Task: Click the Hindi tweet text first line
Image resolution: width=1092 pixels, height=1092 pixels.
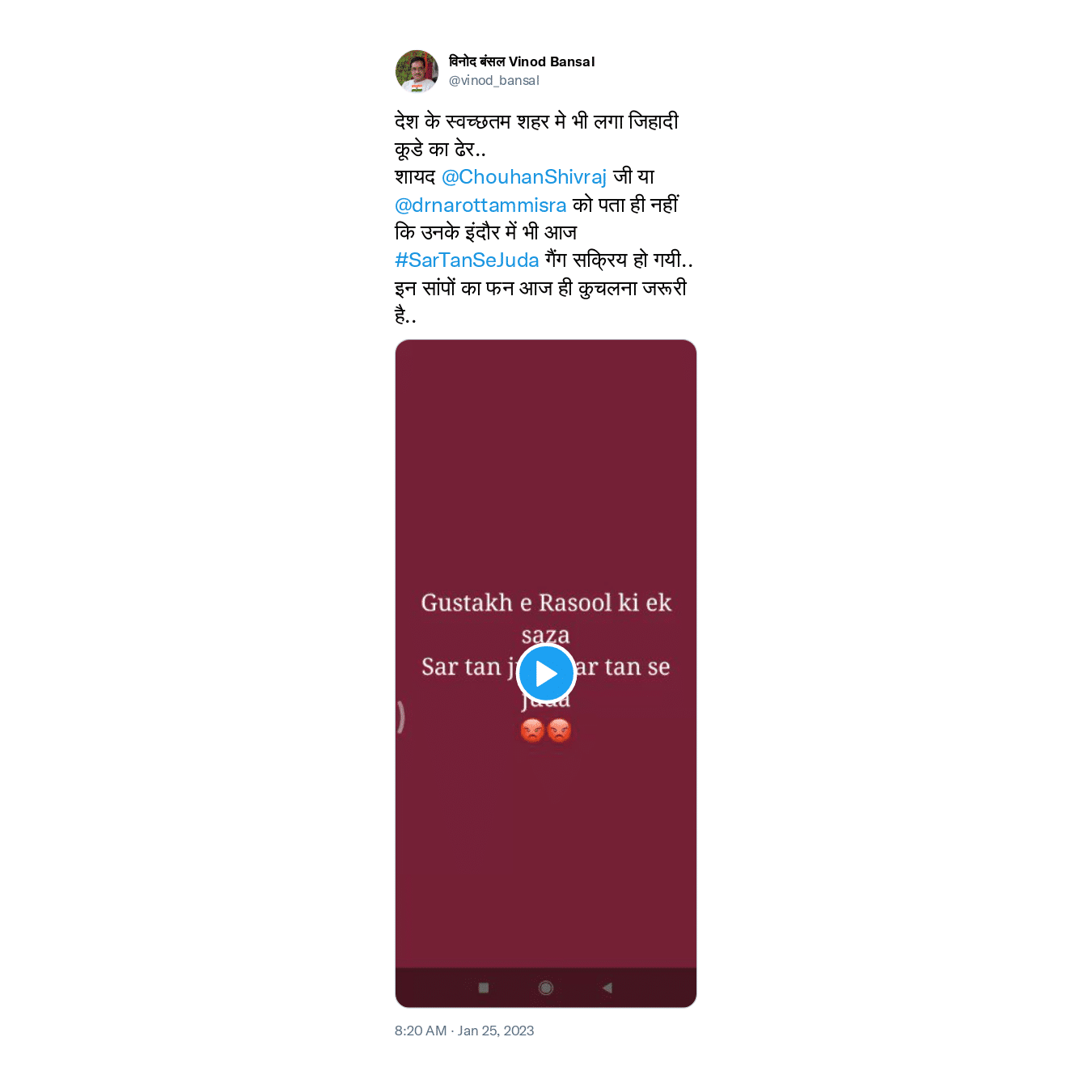Action: click(536, 121)
